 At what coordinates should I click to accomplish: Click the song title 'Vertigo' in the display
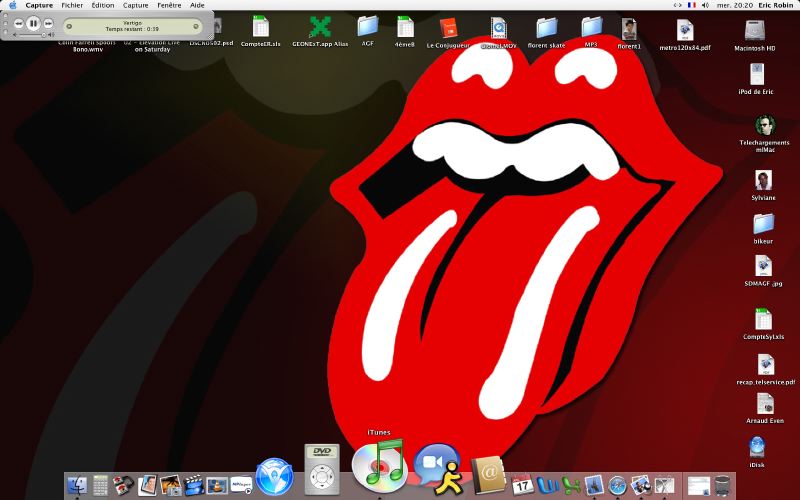pyautogui.click(x=133, y=23)
